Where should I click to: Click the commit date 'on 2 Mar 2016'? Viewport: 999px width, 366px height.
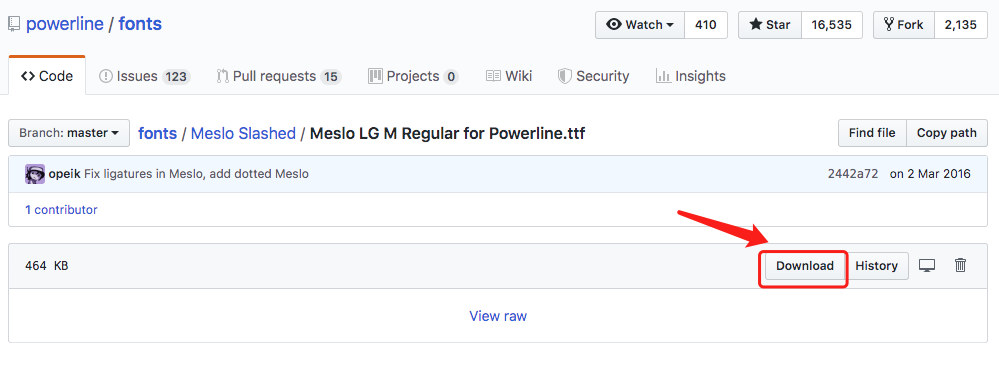pyautogui.click(x=930, y=173)
